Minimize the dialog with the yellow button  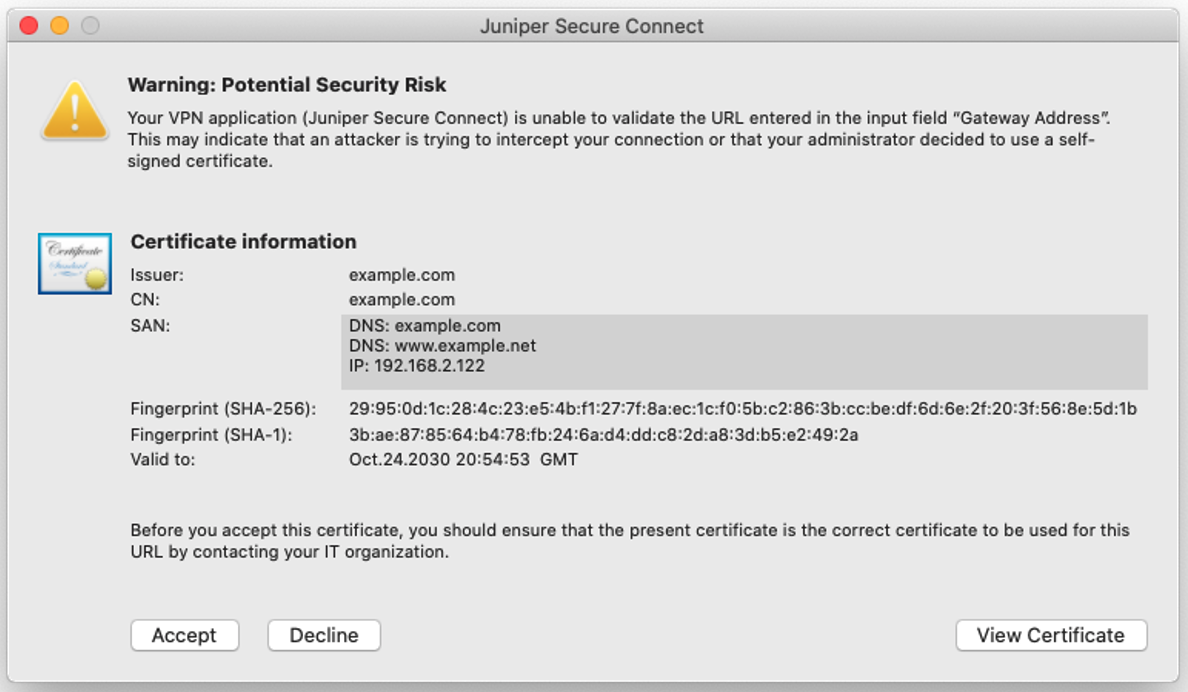click(x=59, y=26)
